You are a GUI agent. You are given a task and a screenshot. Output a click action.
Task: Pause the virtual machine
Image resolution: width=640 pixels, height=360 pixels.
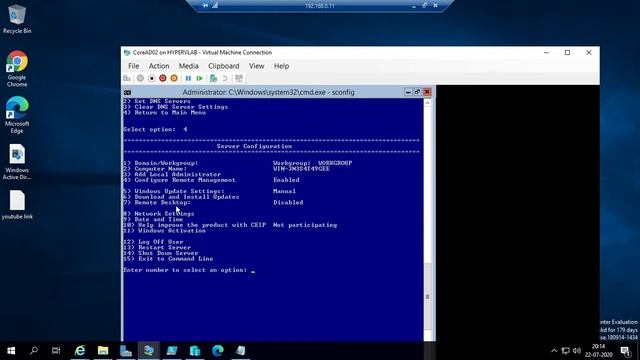click(x=188, y=78)
